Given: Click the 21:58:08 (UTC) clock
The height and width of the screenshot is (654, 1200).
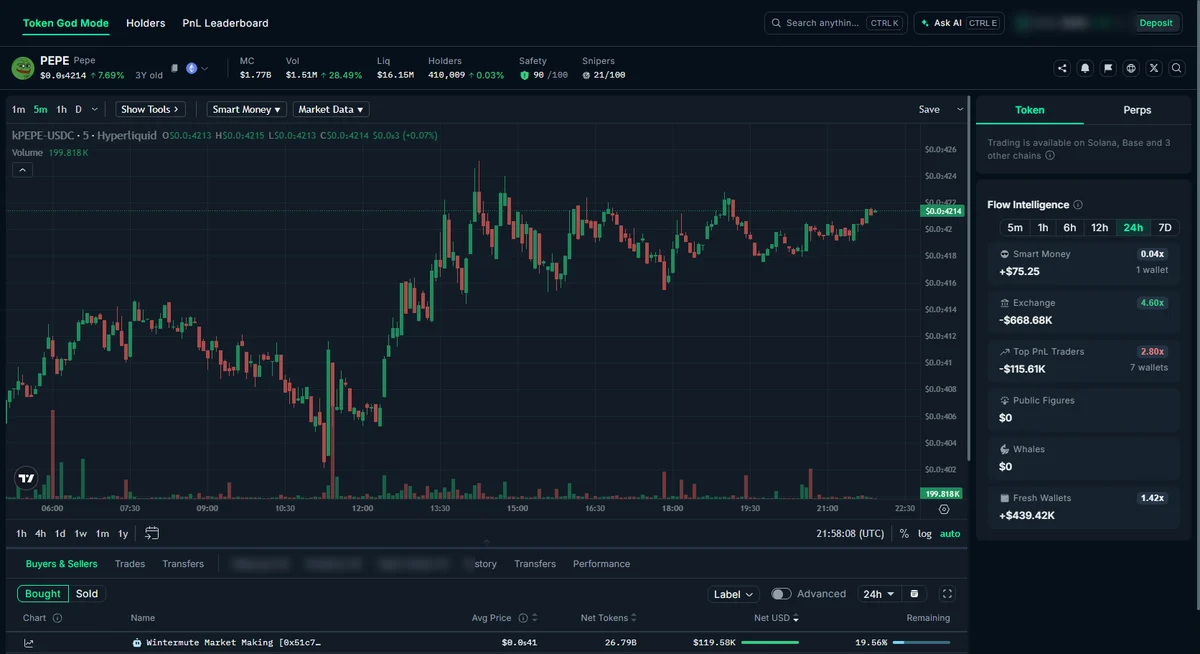Looking at the screenshot, I should coord(850,534).
